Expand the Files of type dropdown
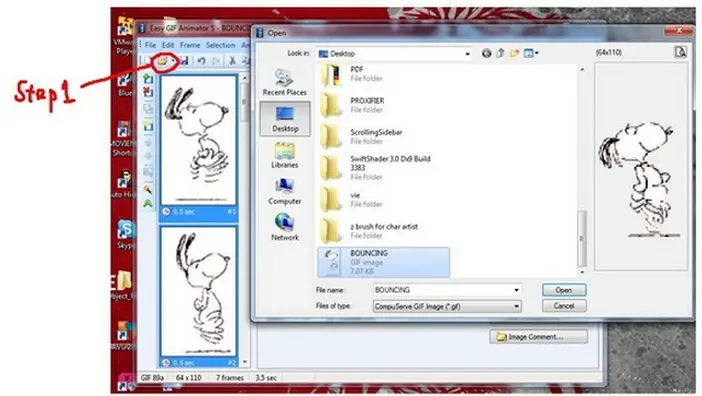Screen dimensions: 702x396 click(x=516, y=307)
